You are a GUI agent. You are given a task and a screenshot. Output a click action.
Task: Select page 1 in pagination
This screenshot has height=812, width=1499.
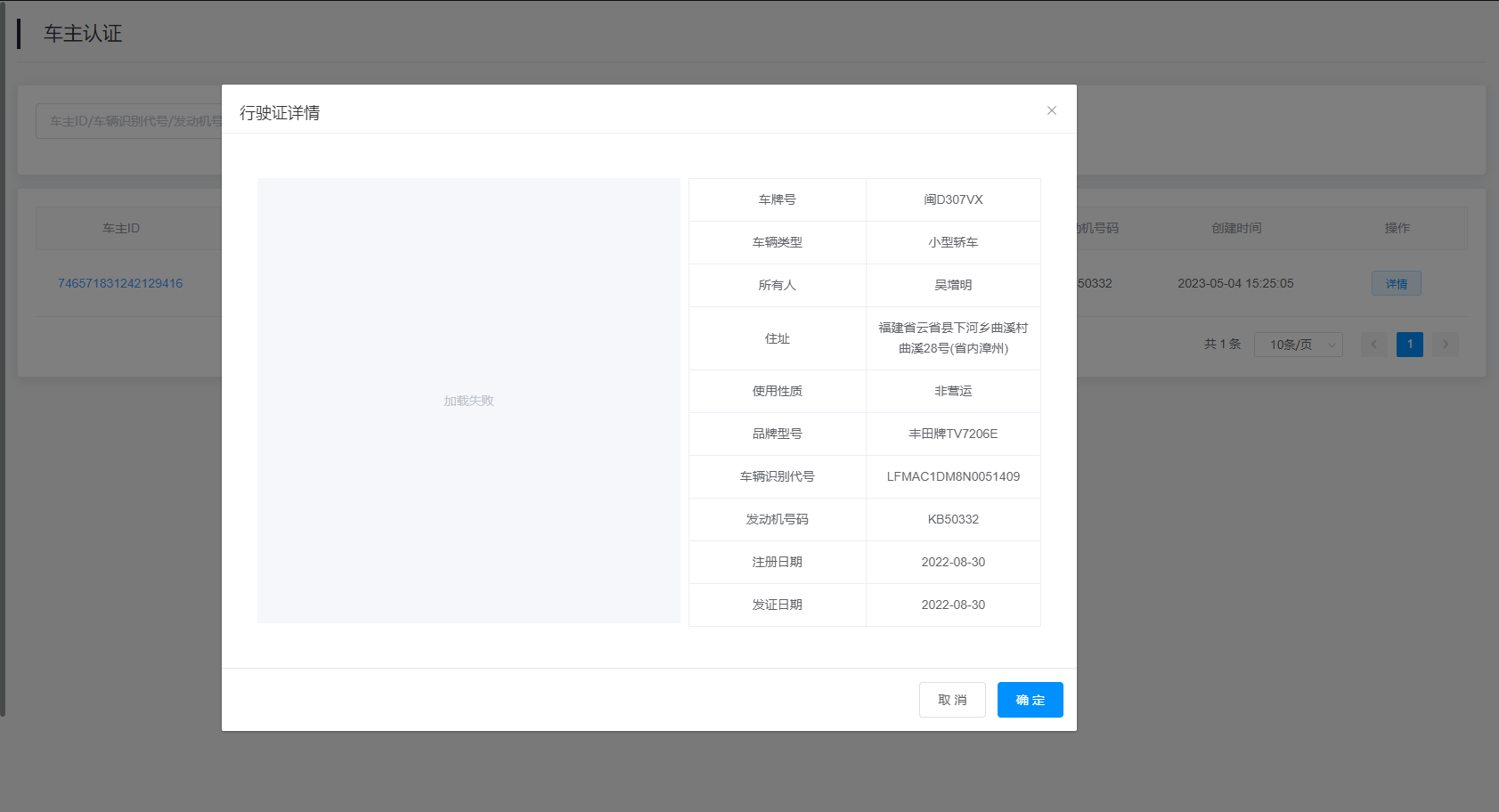pyautogui.click(x=1409, y=345)
